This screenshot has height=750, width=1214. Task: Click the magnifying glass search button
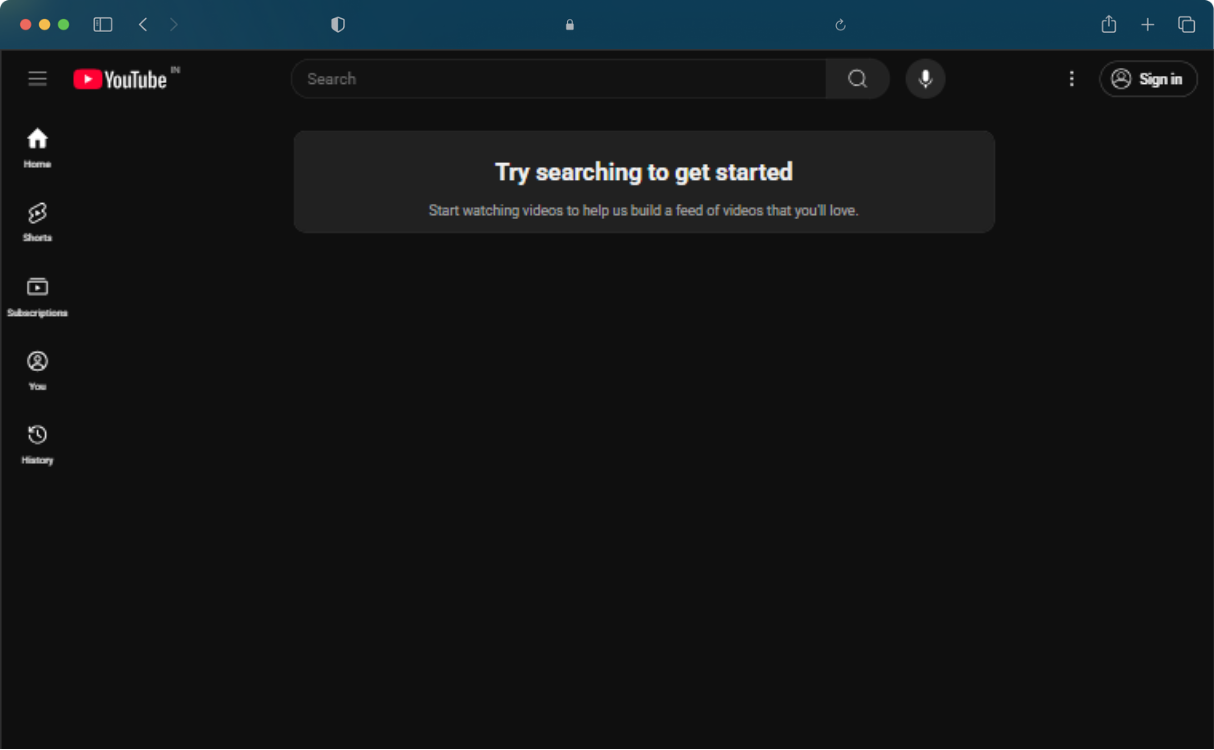(857, 79)
